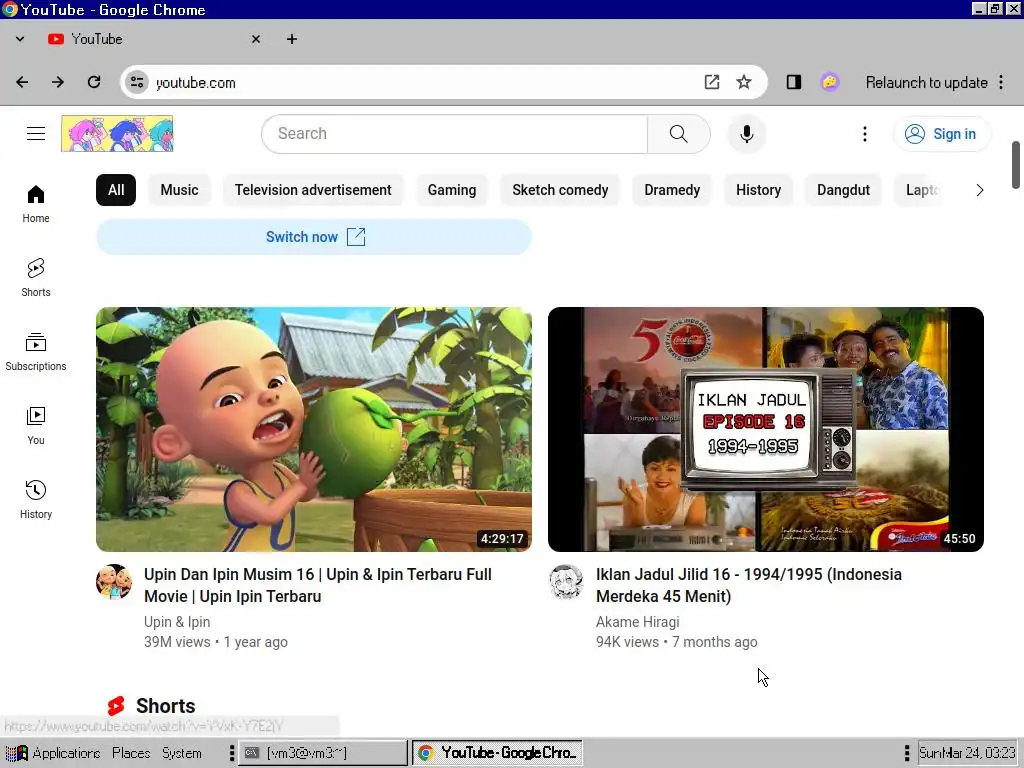1024x768 pixels.
Task: Open YouTube settings three-dot menu
Action: (x=865, y=134)
